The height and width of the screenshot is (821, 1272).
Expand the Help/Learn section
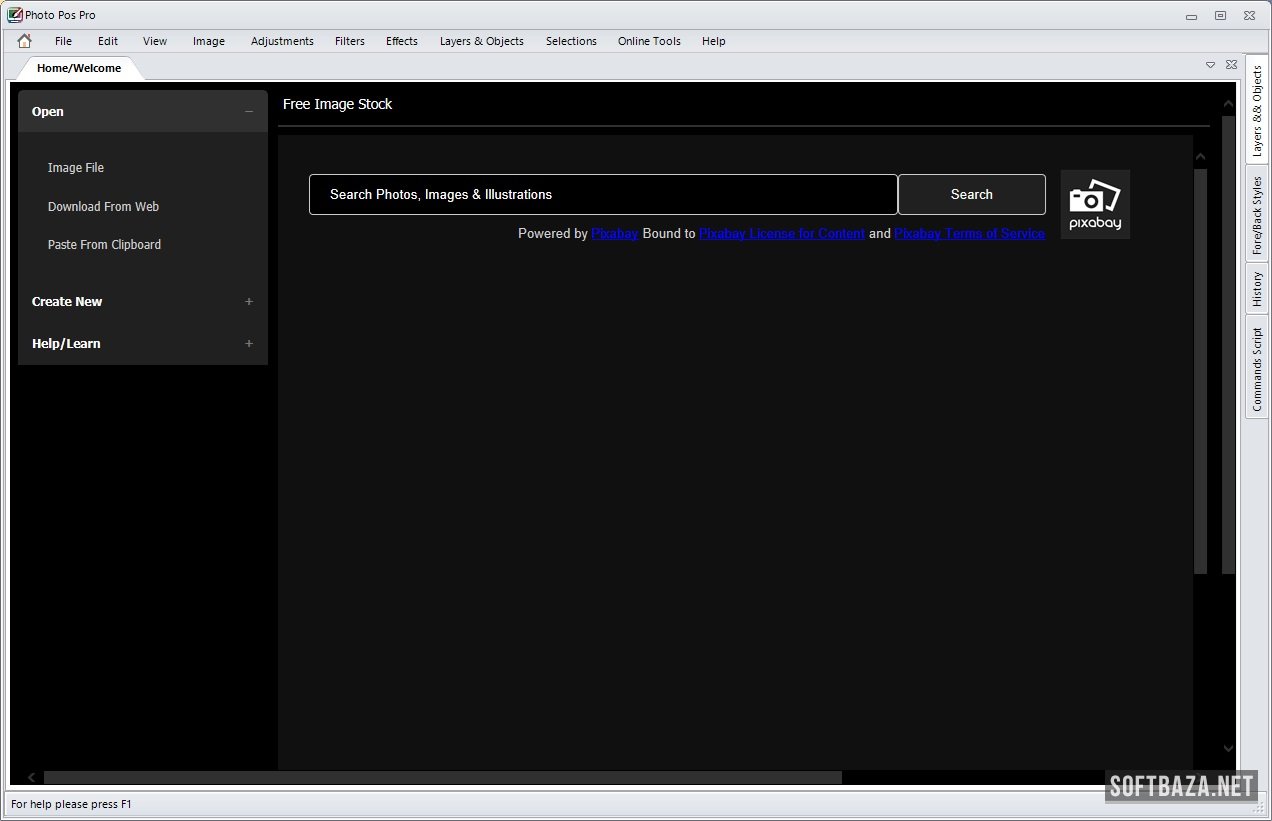(x=249, y=344)
